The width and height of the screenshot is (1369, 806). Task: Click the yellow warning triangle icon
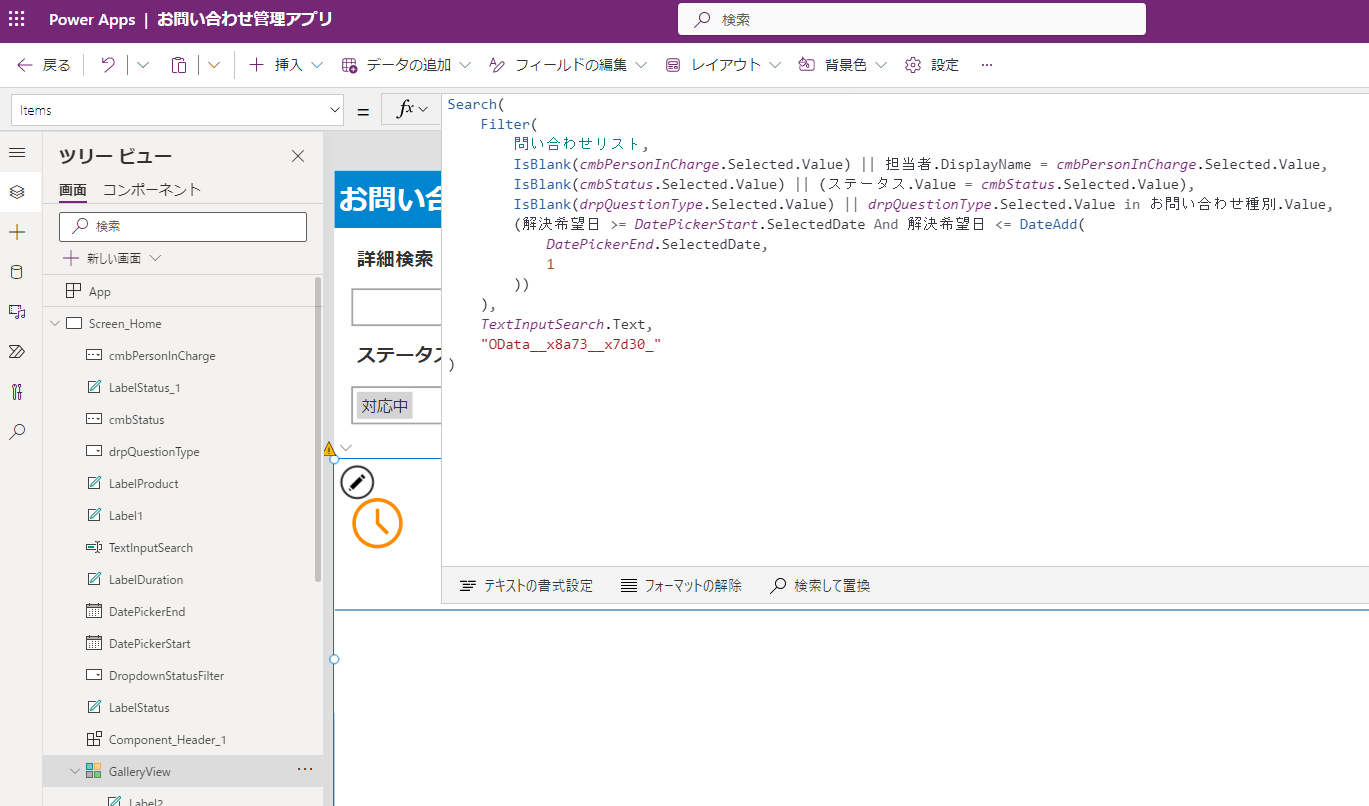[x=329, y=449]
